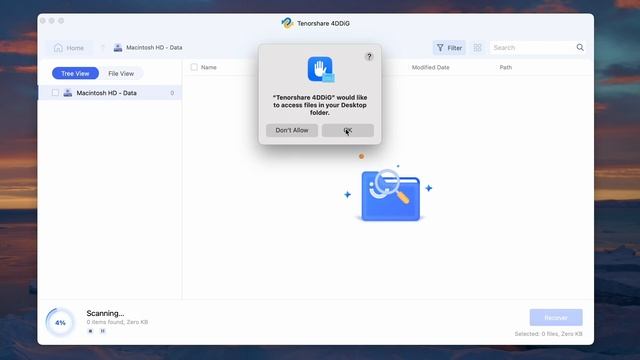Click the scanning folder illustration
This screenshot has width=640, height=360.
tap(390, 195)
